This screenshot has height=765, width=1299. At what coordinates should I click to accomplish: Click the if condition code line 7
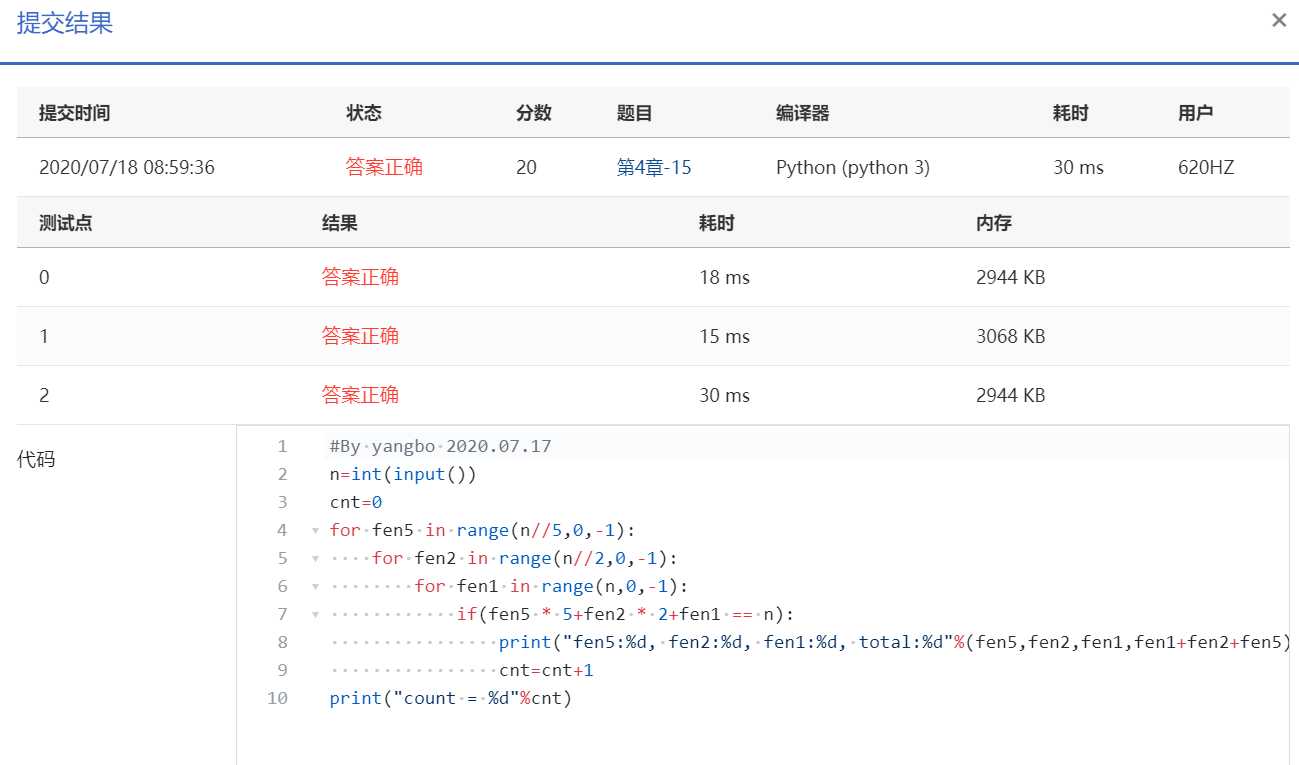[625, 614]
